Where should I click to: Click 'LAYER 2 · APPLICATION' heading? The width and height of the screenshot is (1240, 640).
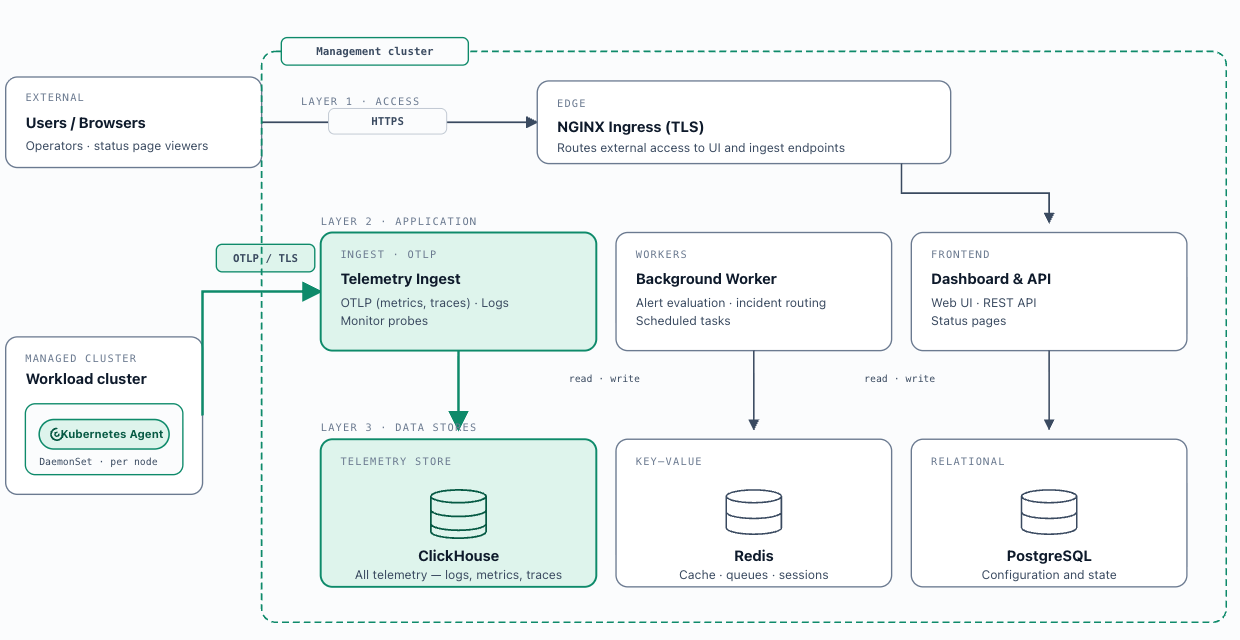tap(399, 221)
